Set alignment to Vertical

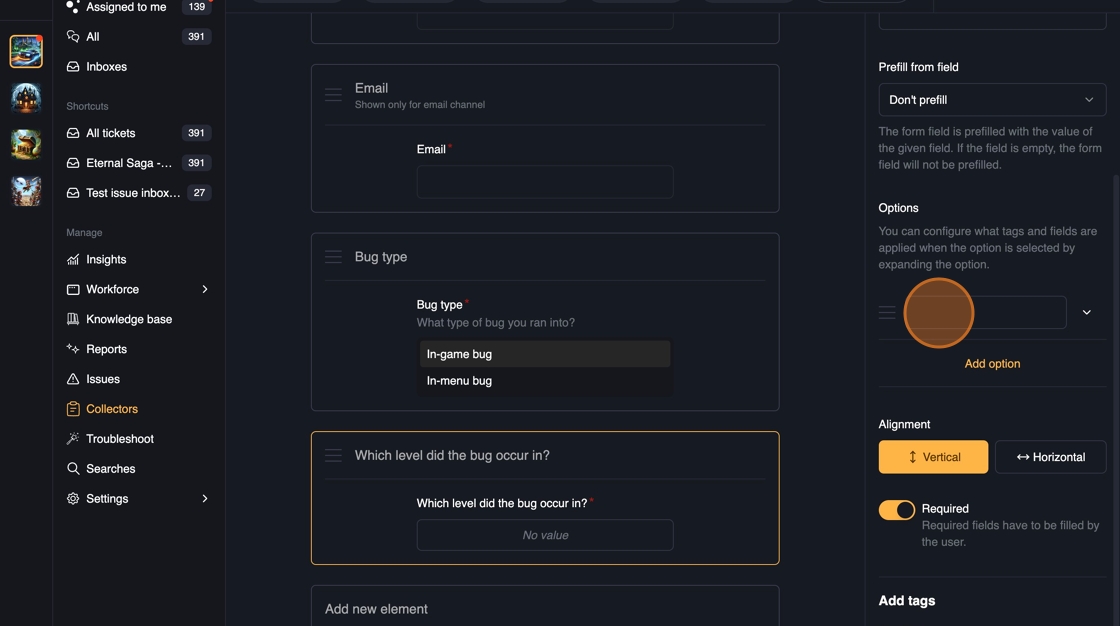pyautogui.click(x=933, y=457)
